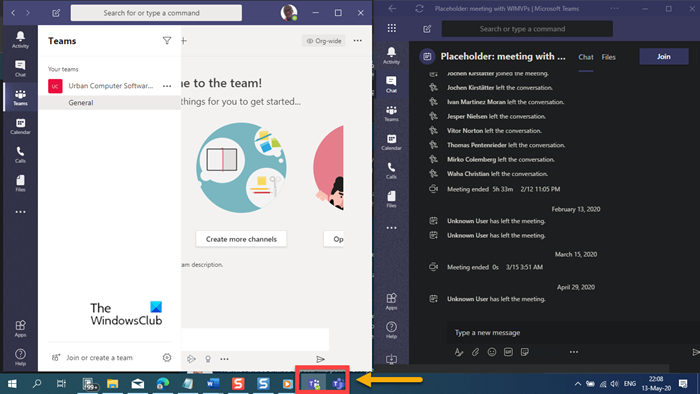
Task: Open the Action Center notifications icon
Action: [x=683, y=383]
